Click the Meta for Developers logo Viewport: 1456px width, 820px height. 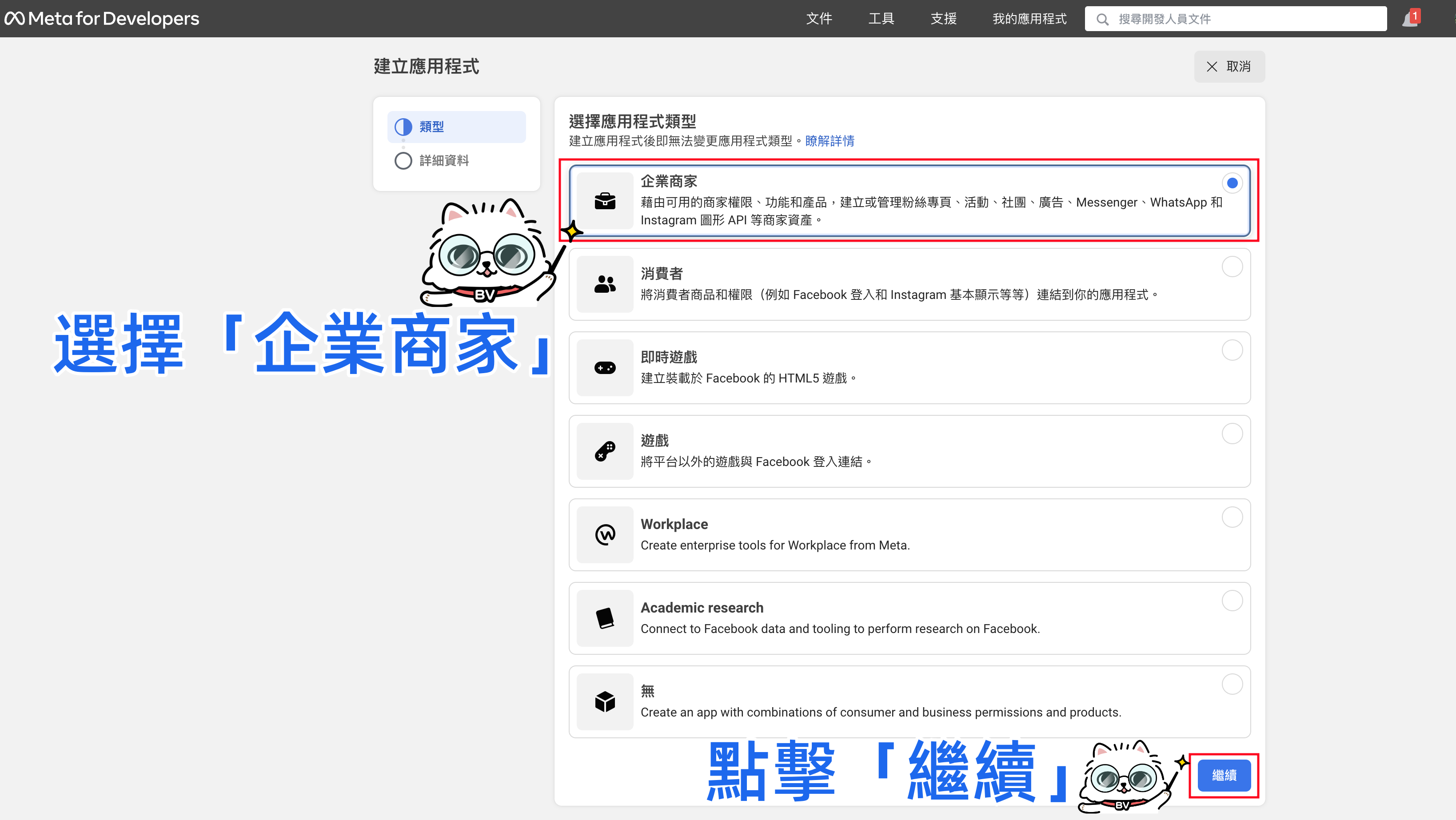102,19
